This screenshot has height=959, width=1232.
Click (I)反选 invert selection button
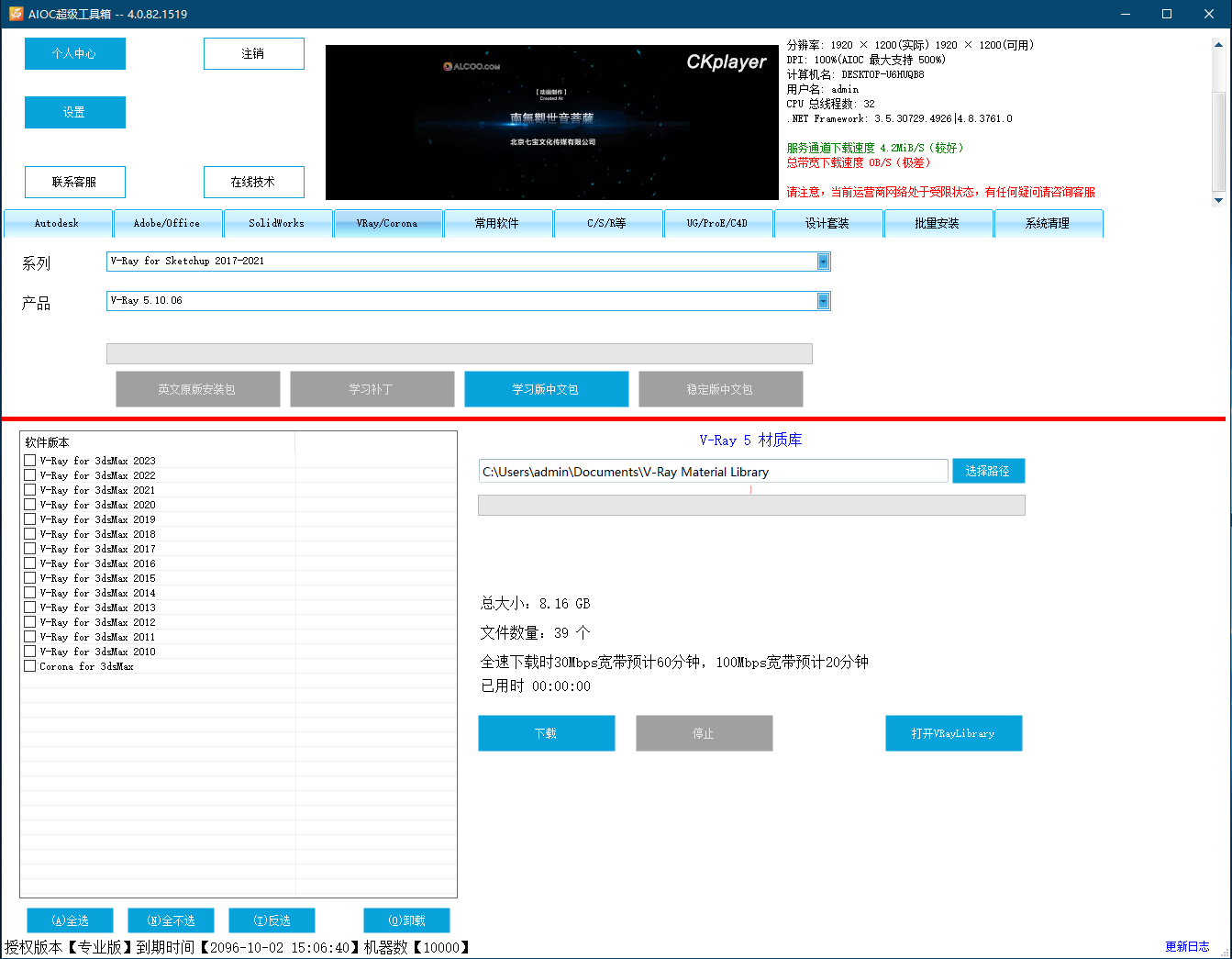[x=272, y=920]
